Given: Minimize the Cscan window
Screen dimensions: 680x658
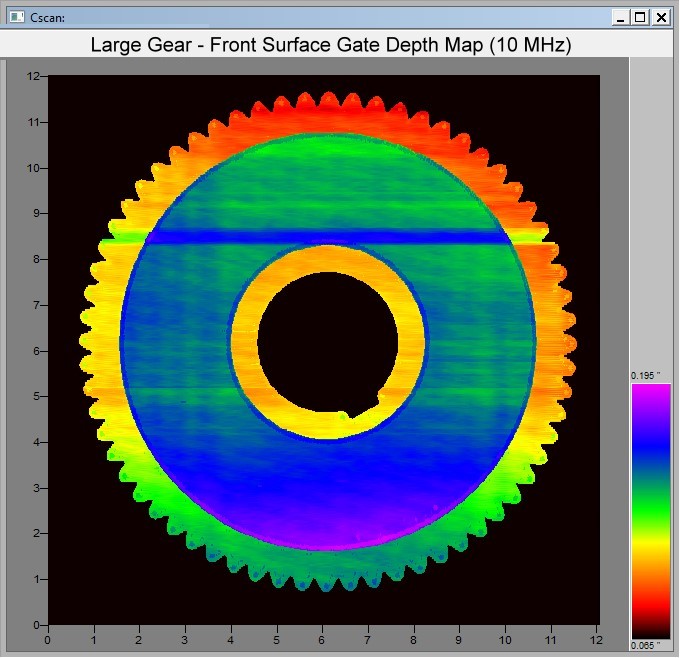Looking at the screenshot, I should (621, 18).
